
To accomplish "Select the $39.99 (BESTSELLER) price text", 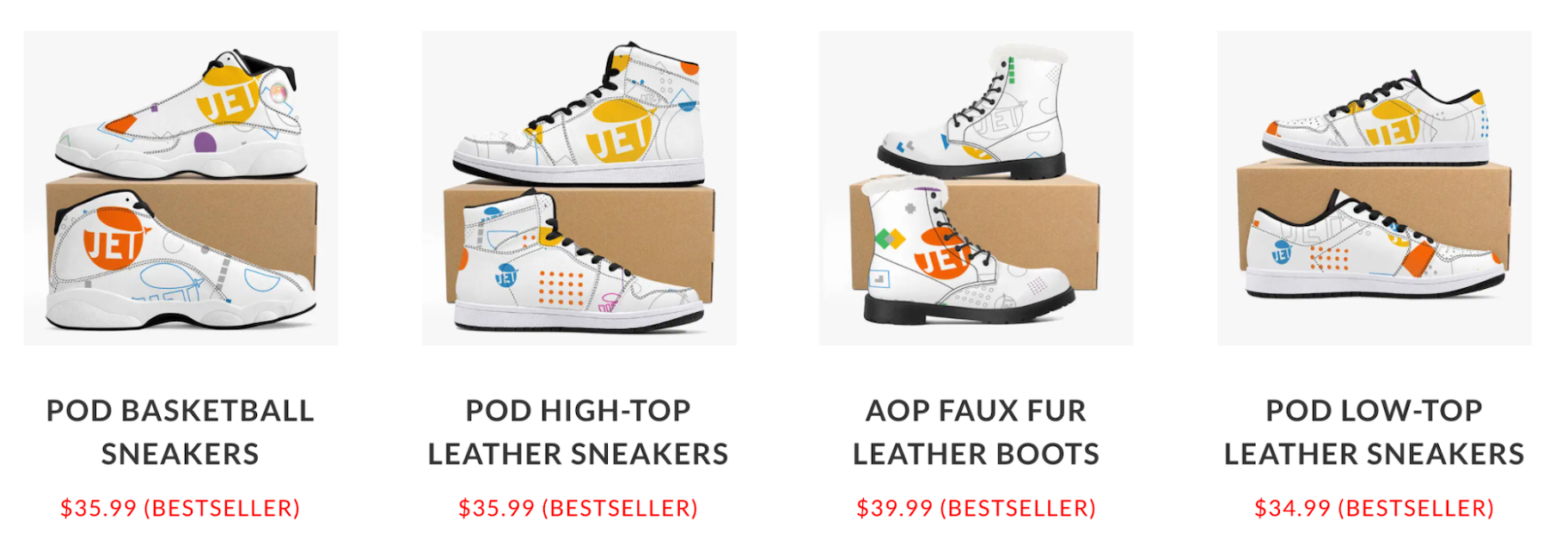I will pos(976,508).
